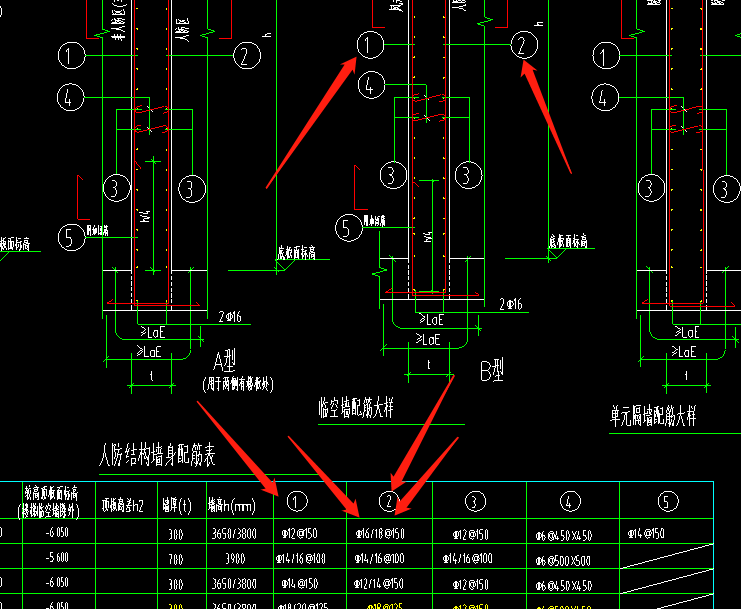Click the circled ⑤ table column header
Screen dimensions: 741x609
(x=668, y=501)
